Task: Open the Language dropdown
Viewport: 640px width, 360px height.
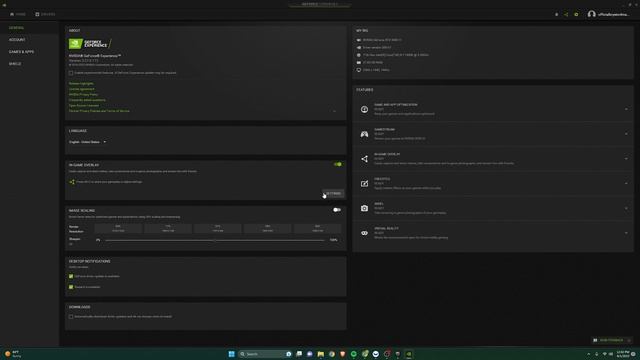Action: 87,142
